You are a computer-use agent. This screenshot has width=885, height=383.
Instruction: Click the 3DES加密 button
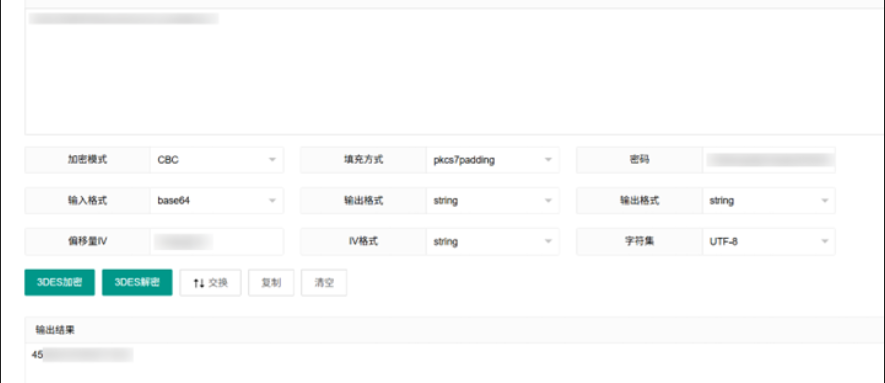[60, 283]
